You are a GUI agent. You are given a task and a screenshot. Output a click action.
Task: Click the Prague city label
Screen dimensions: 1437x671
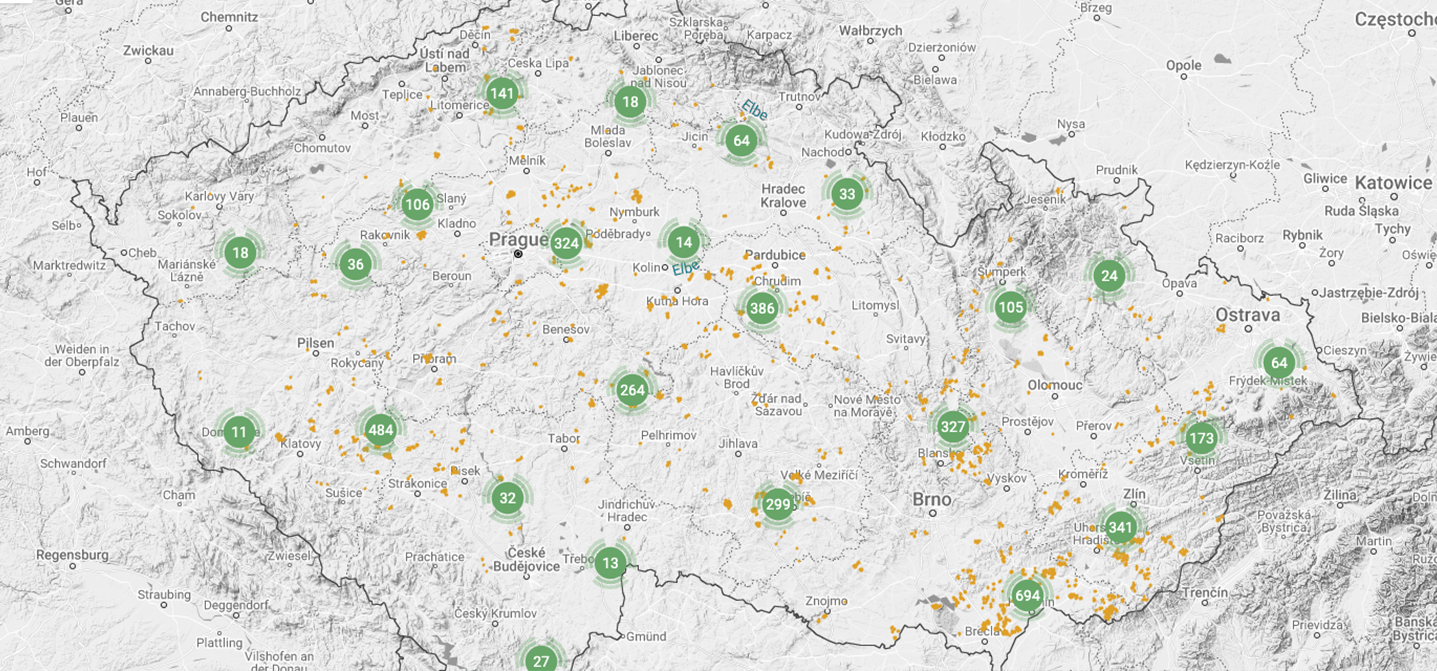519,240
